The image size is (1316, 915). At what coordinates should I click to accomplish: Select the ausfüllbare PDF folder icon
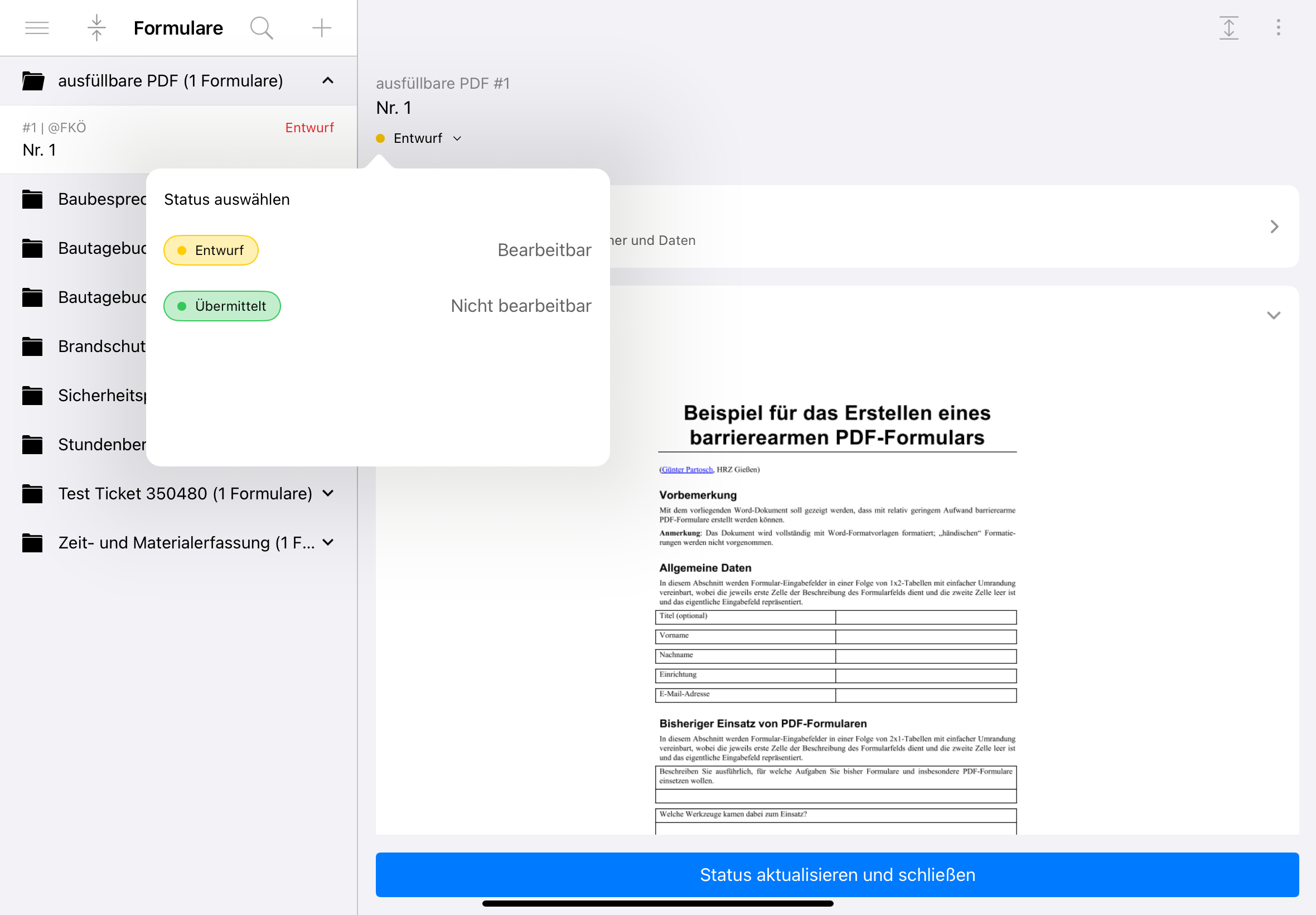coord(33,81)
